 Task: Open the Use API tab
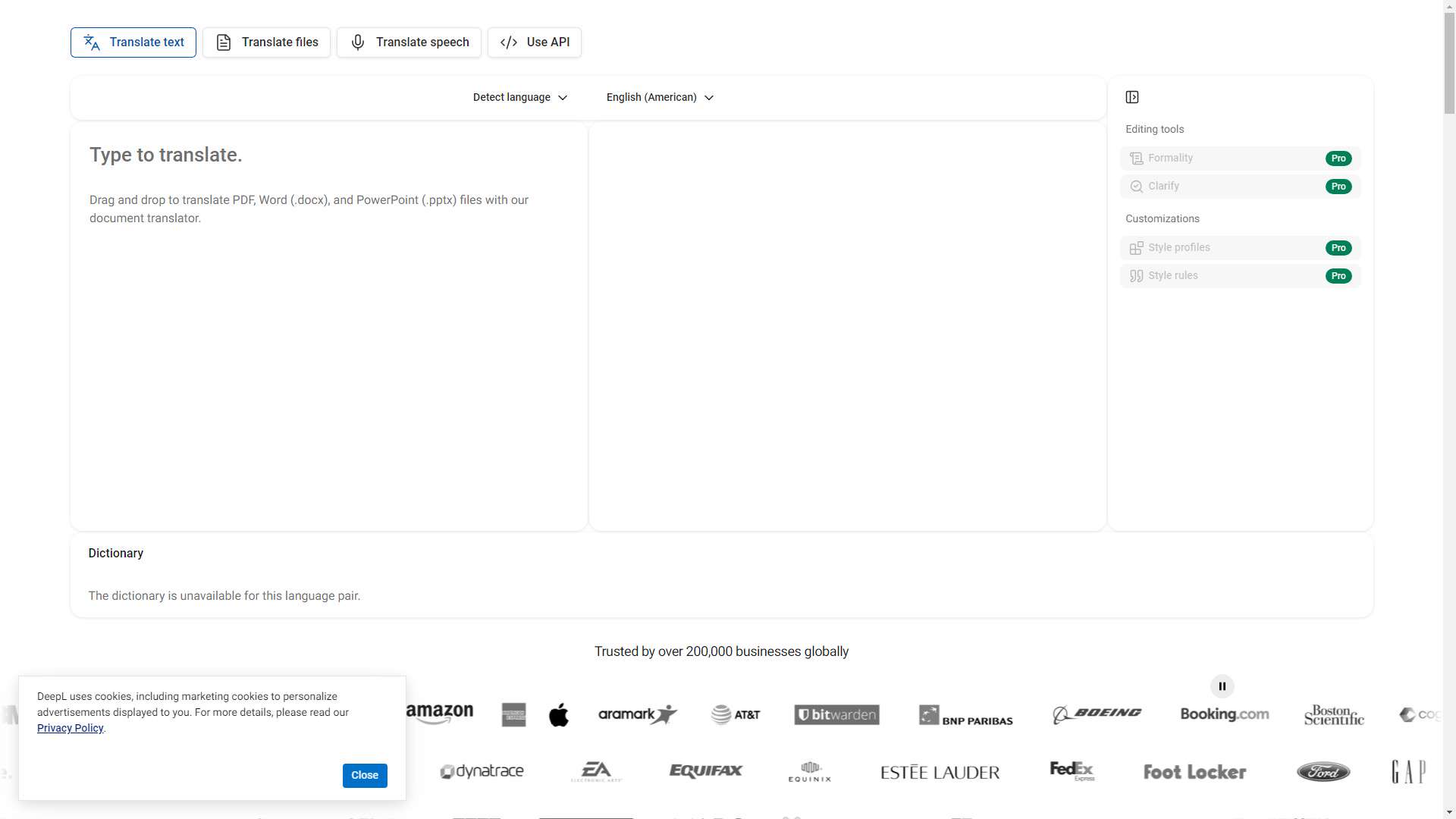point(535,42)
